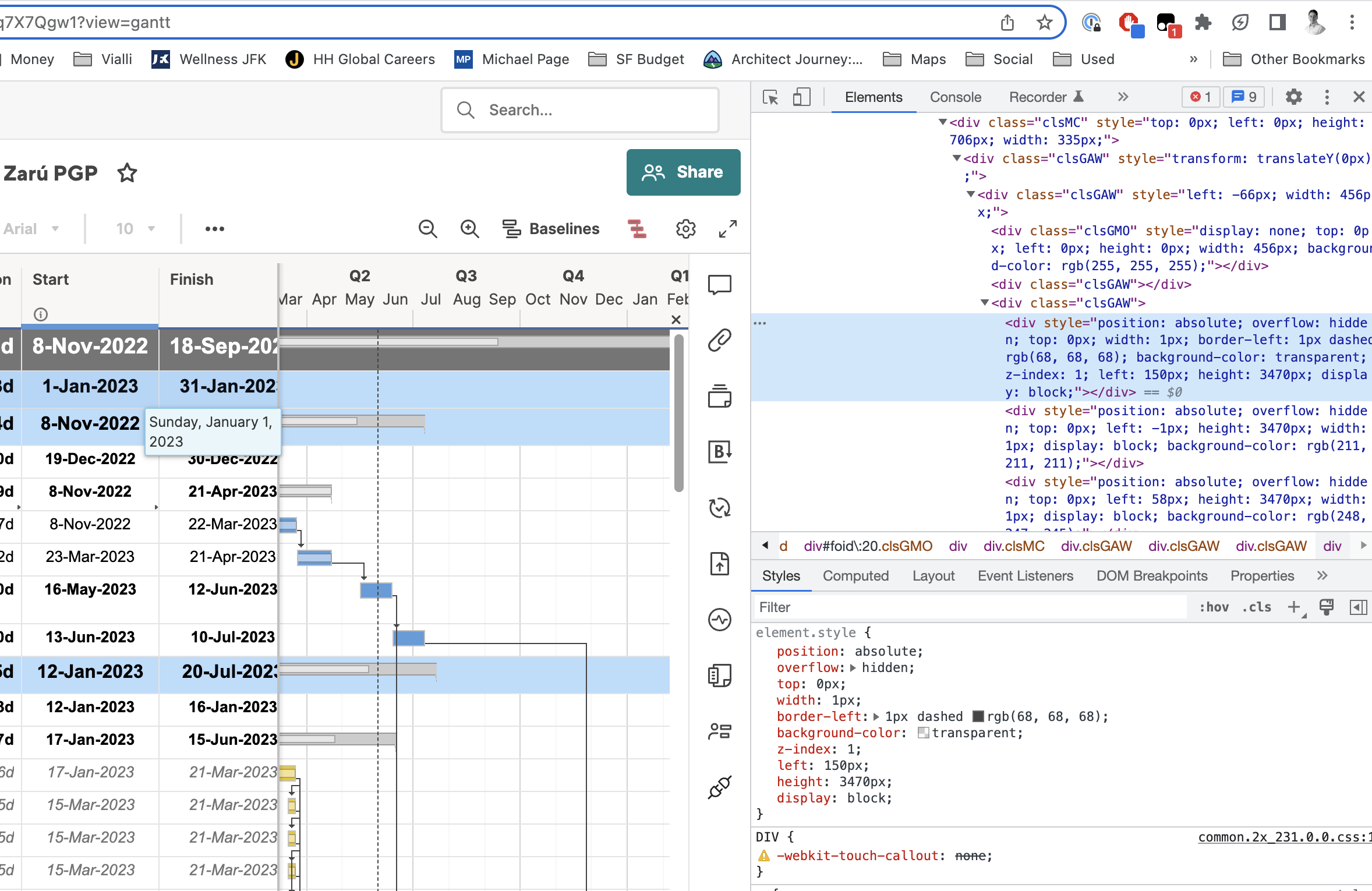Open the Other Bookmarks folder
The width and height of the screenshot is (1372, 891).
(x=1294, y=59)
